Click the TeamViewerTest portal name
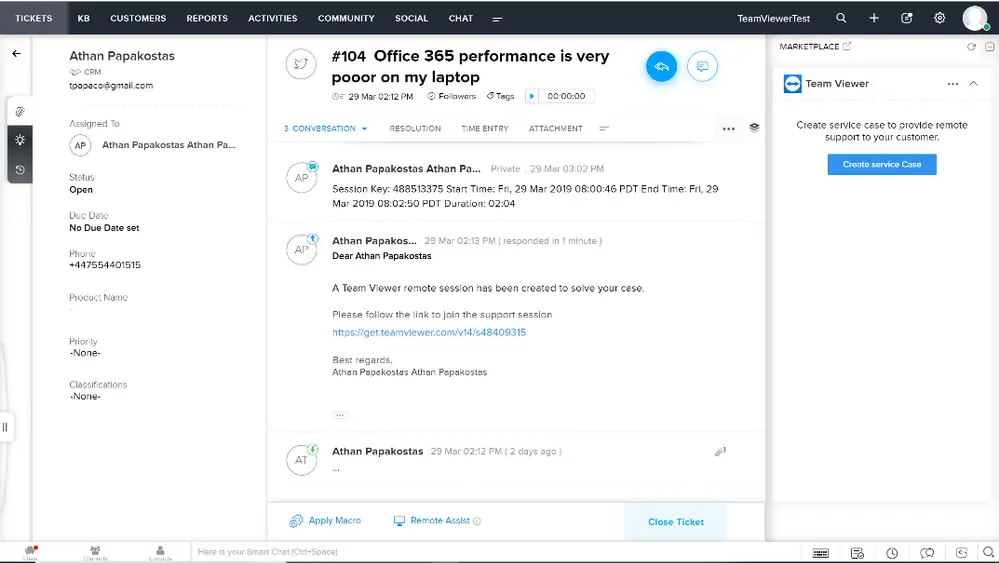This screenshot has height=563, width=999. coord(773,18)
